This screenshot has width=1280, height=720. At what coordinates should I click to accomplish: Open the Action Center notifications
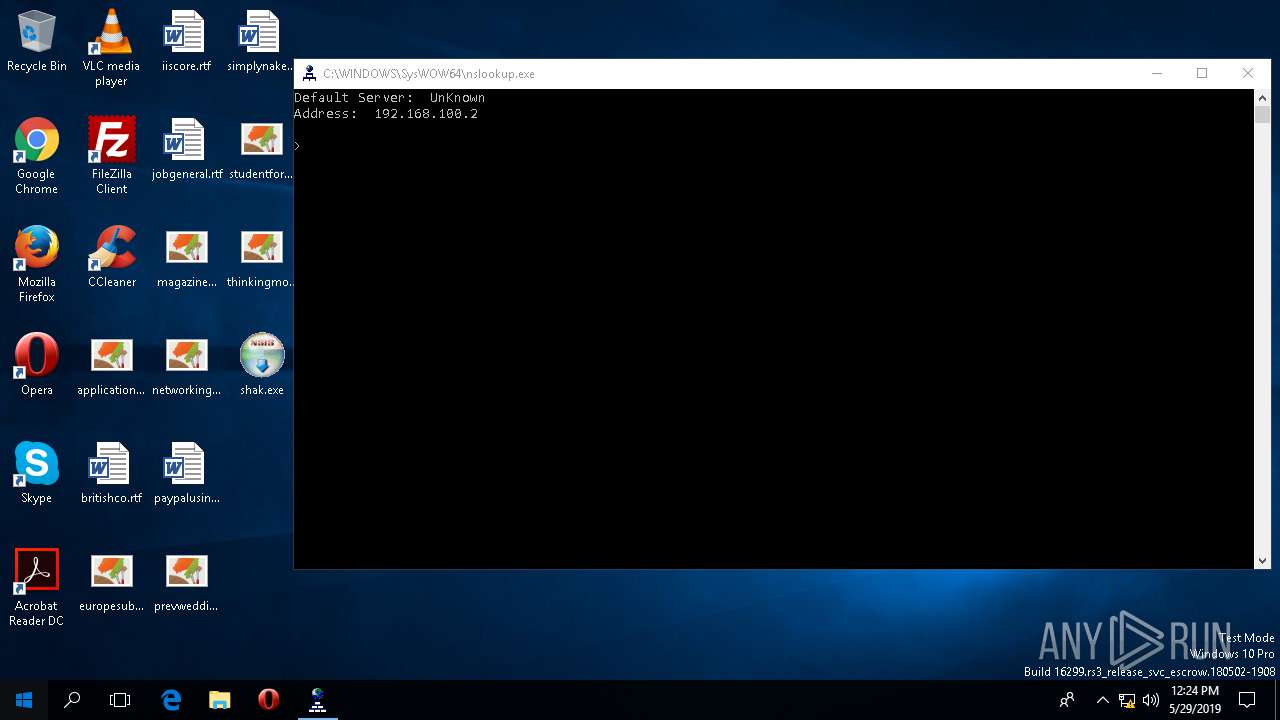click(x=1247, y=700)
